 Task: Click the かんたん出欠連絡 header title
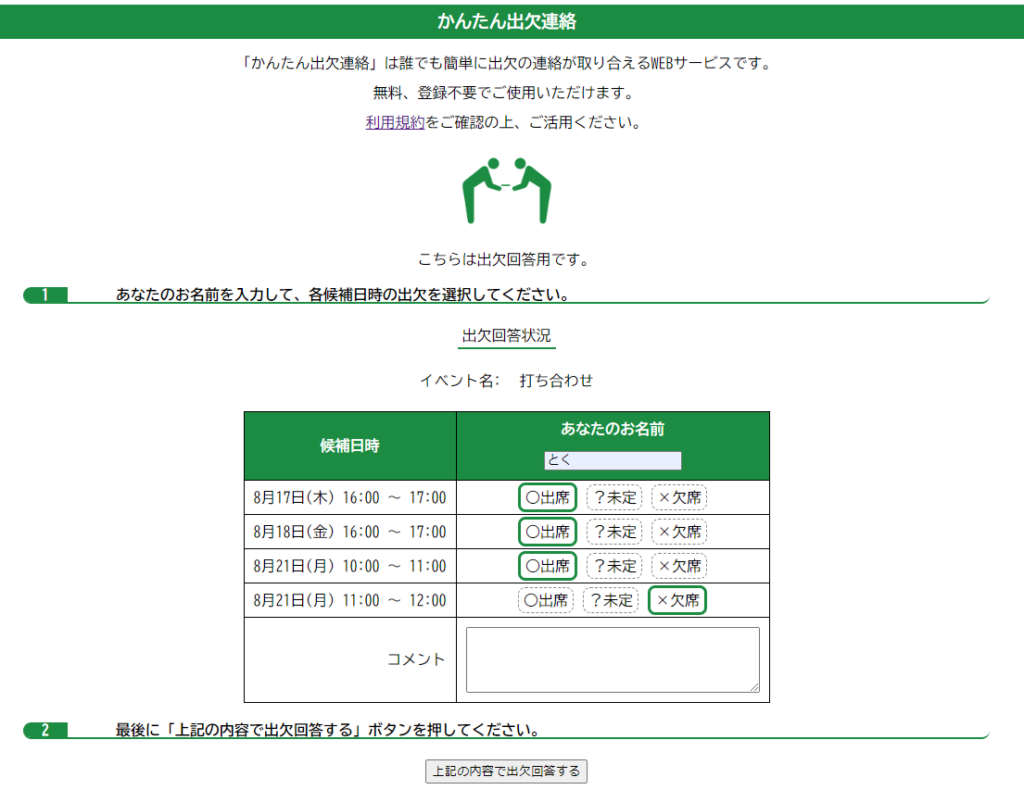tap(507, 22)
